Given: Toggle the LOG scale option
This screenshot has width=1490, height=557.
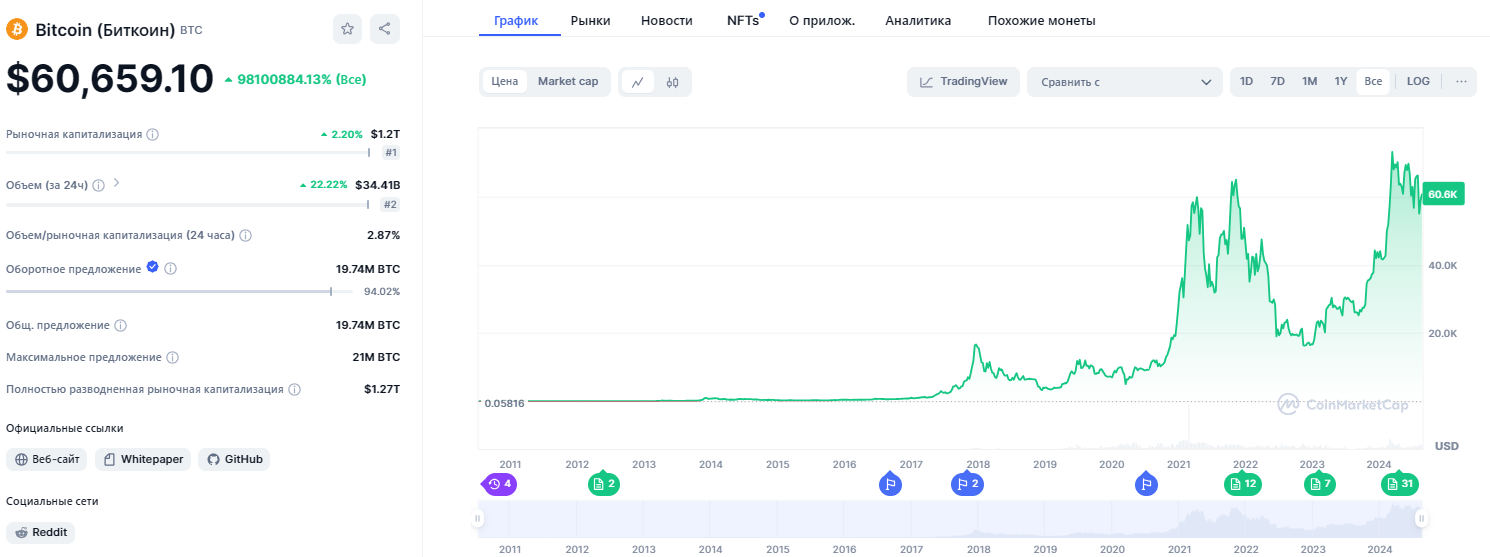Looking at the screenshot, I should click(1418, 82).
